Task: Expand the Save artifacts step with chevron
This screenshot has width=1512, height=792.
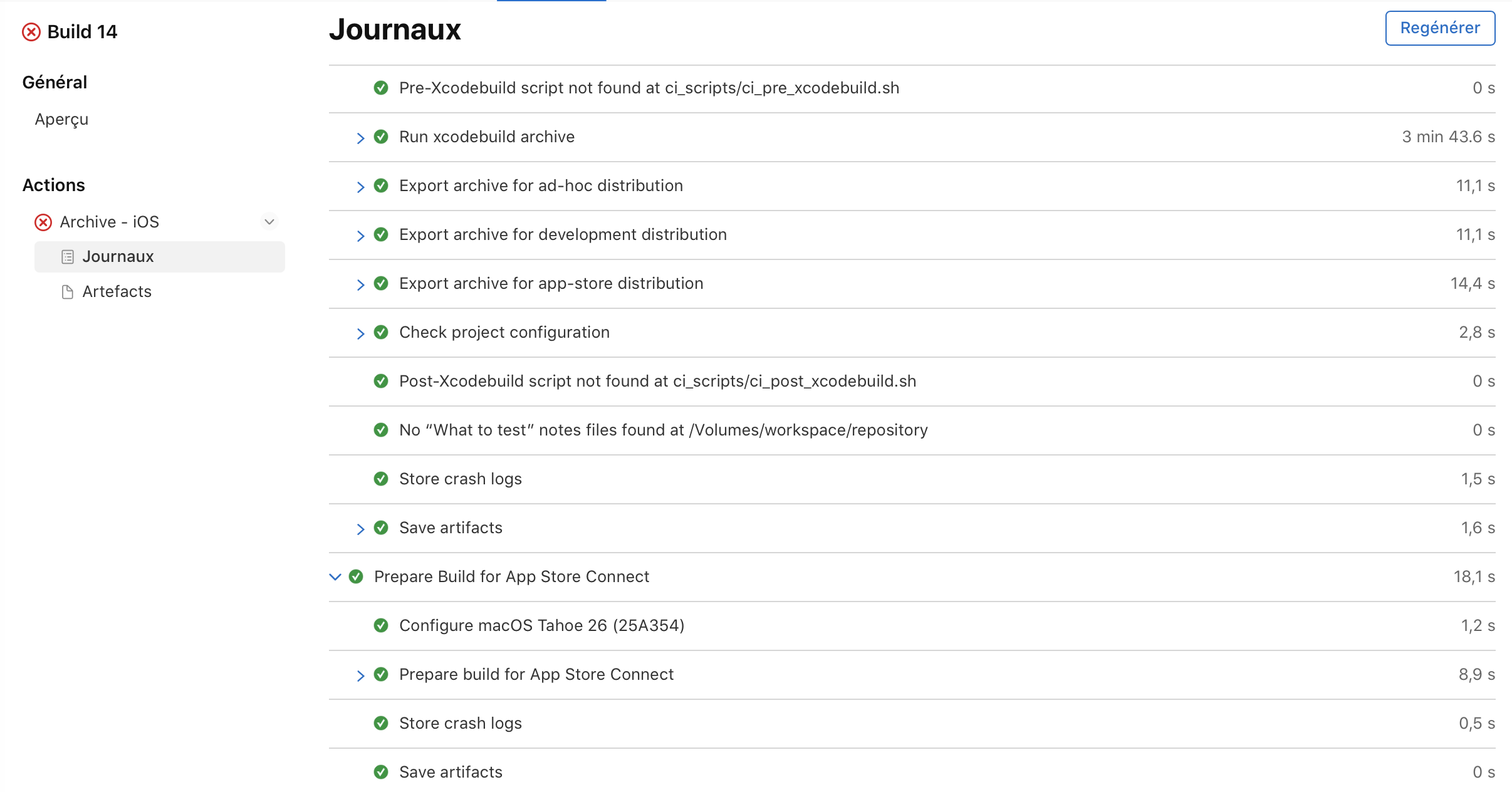Action: 360,529
